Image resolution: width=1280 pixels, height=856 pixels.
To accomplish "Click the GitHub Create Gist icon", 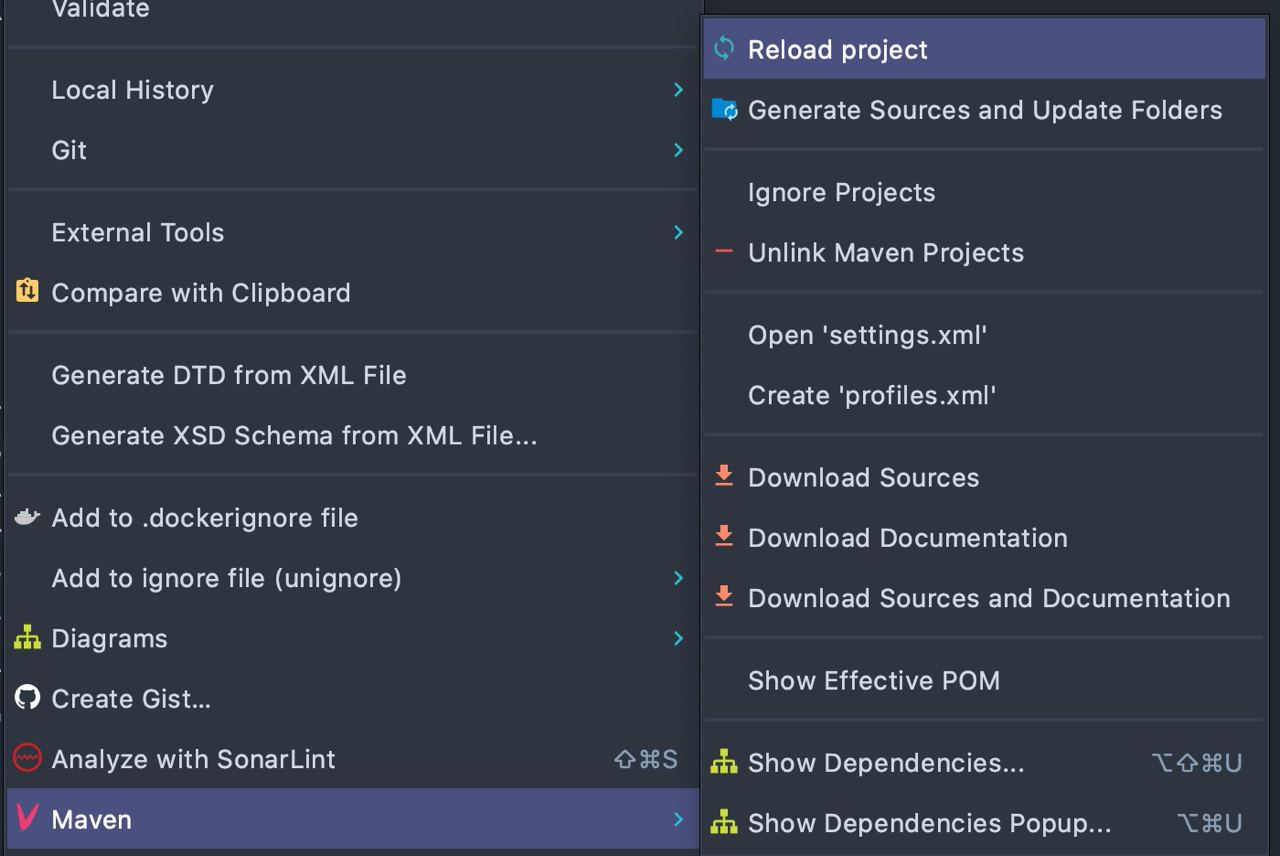I will pyautogui.click(x=27, y=697).
